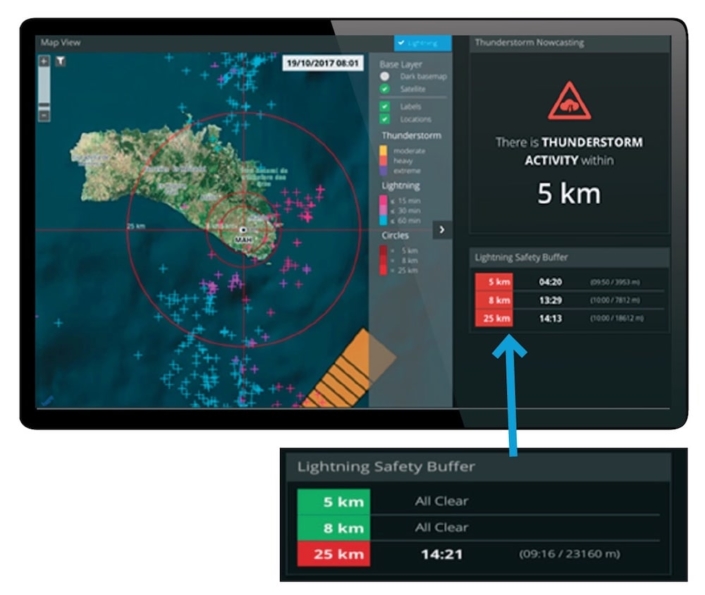705x595 pixels.
Task: Open the Lightning layer tab at top
Action: point(423,43)
